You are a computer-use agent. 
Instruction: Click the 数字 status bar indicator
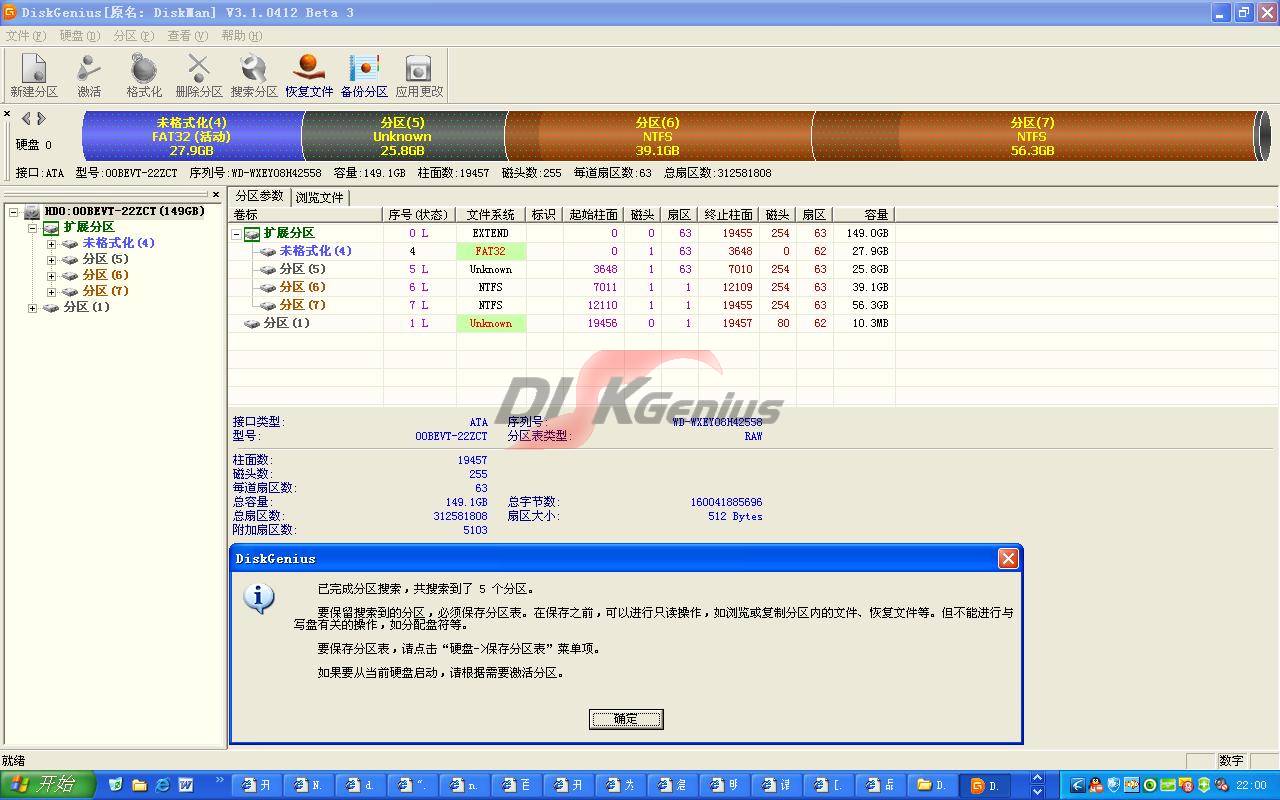click(x=1231, y=760)
